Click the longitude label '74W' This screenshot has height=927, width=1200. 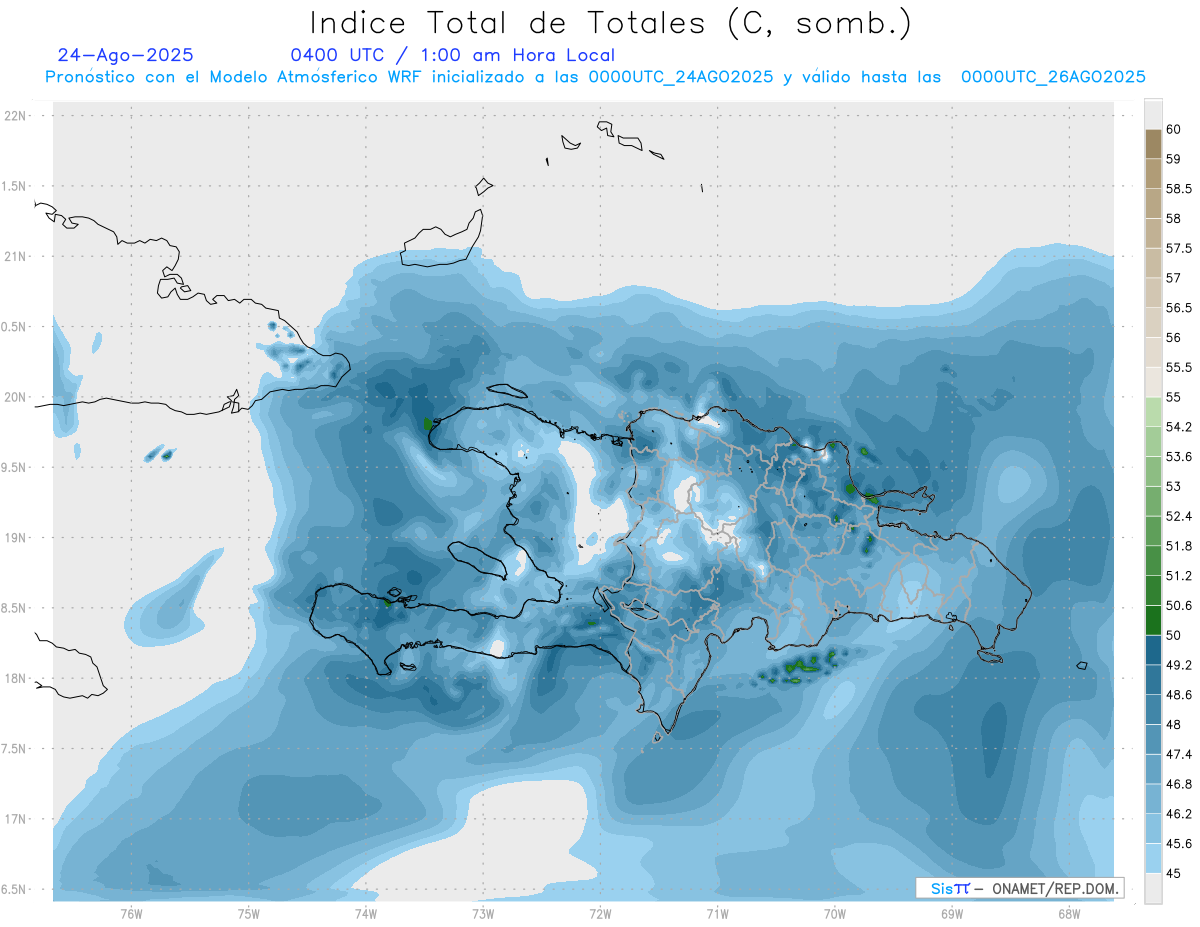click(x=366, y=914)
